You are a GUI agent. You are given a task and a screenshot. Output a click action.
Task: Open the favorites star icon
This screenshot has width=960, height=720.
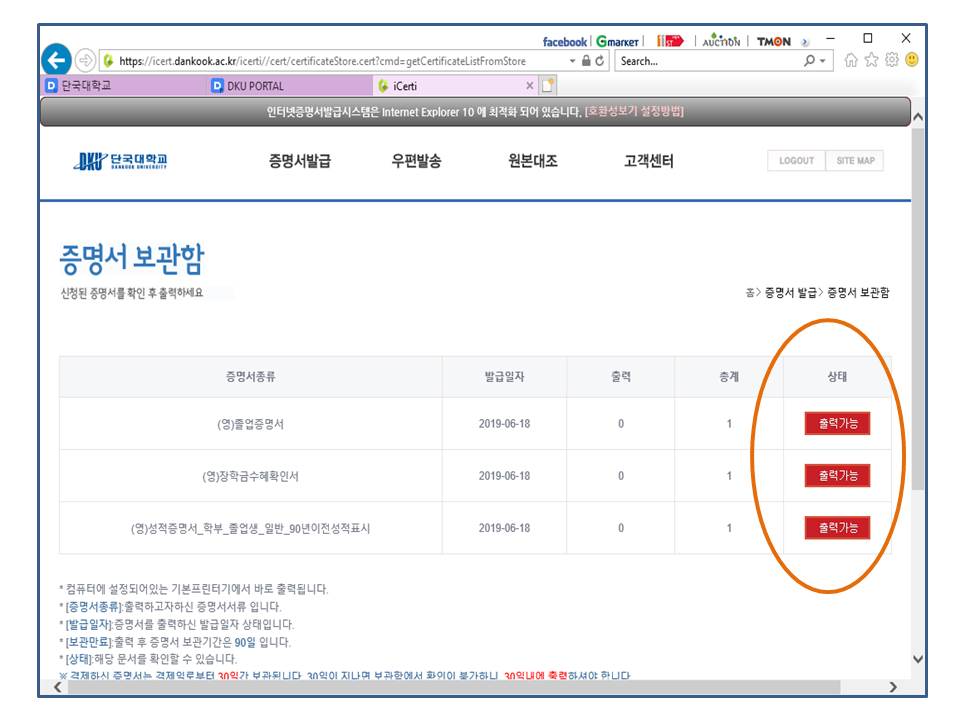[x=872, y=60]
